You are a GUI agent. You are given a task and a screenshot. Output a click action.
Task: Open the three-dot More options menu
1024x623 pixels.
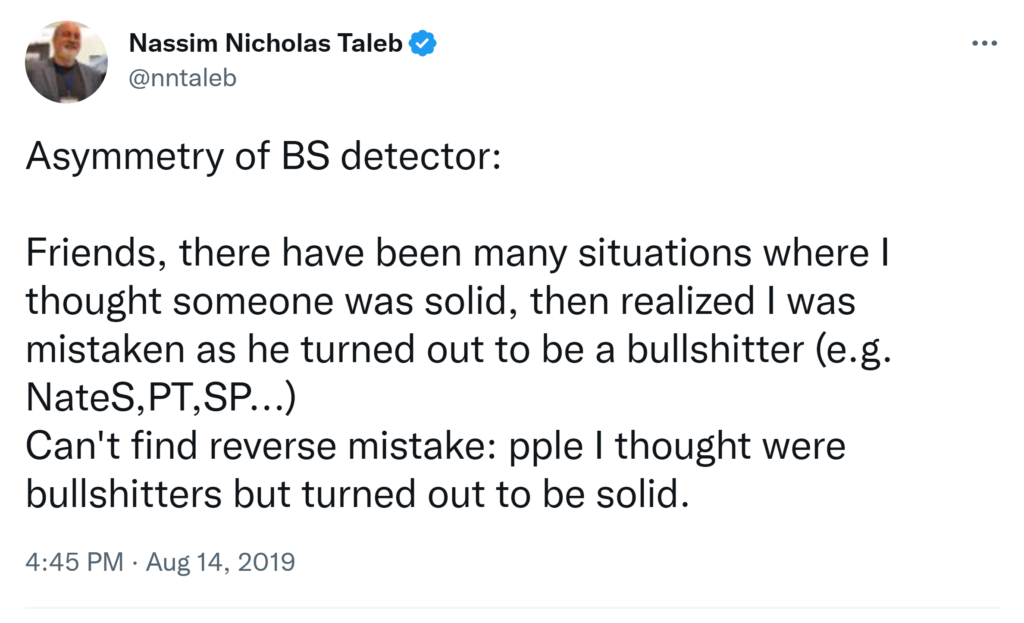[984, 44]
